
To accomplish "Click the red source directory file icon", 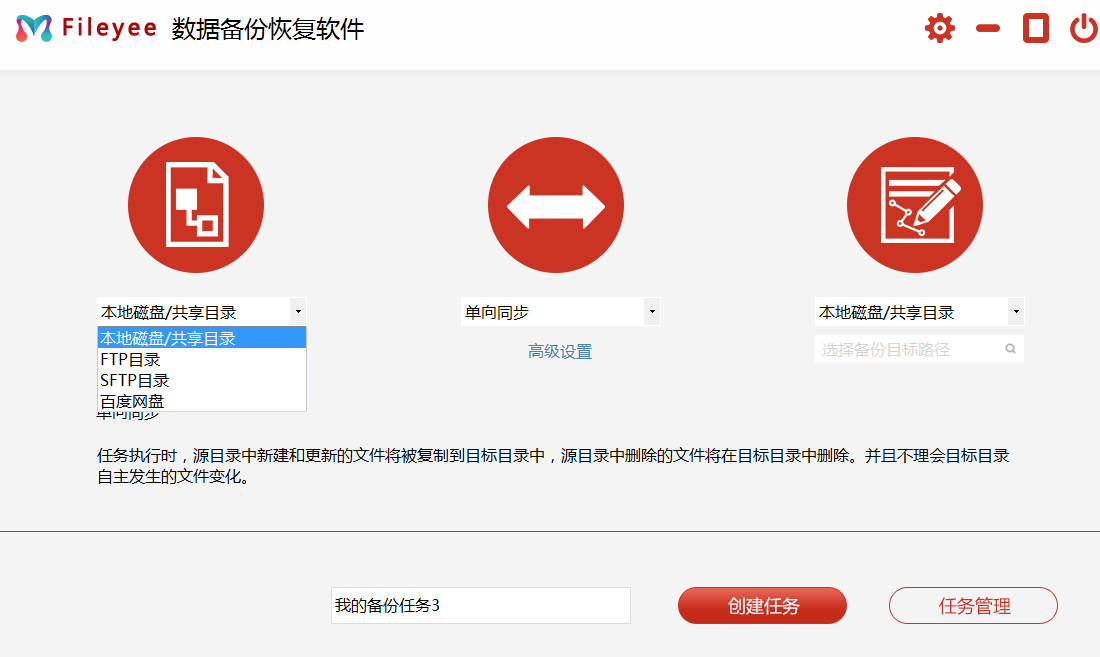I will tap(196, 205).
